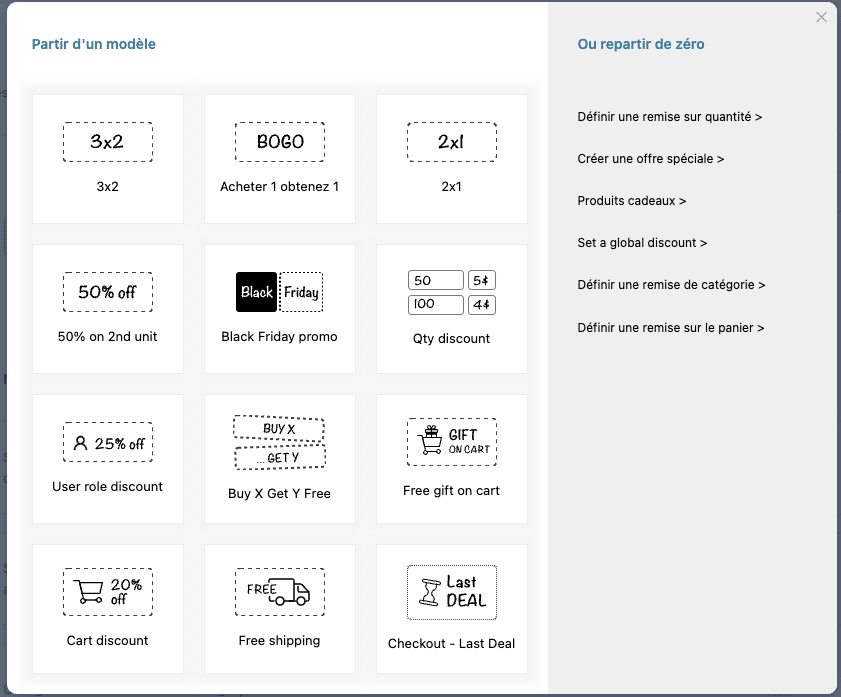This screenshot has height=697, width=841.
Task: Click the 'Partir d'un modèle' heading
Action: point(93,44)
